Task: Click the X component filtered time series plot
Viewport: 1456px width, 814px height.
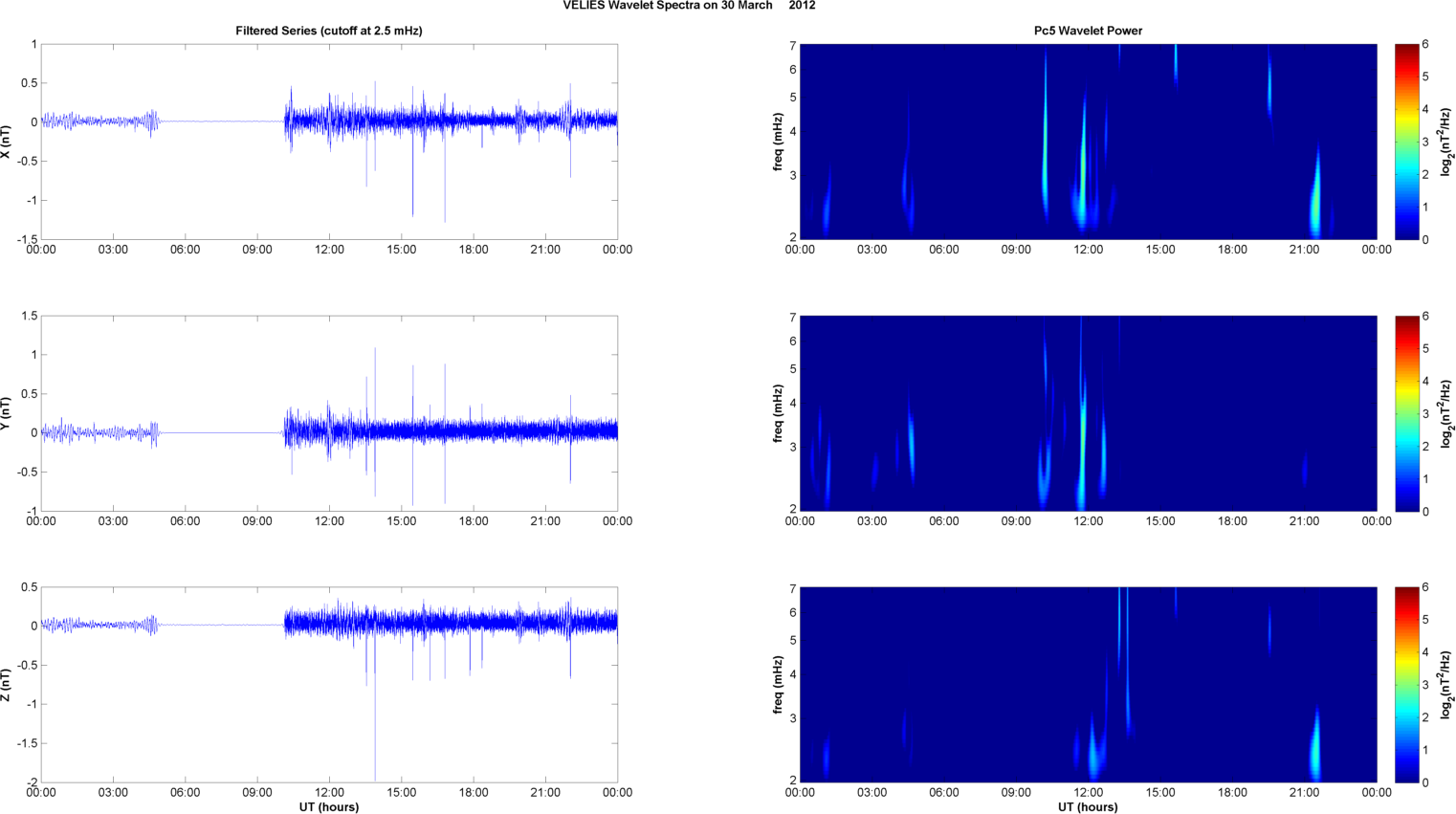Action: [329, 142]
